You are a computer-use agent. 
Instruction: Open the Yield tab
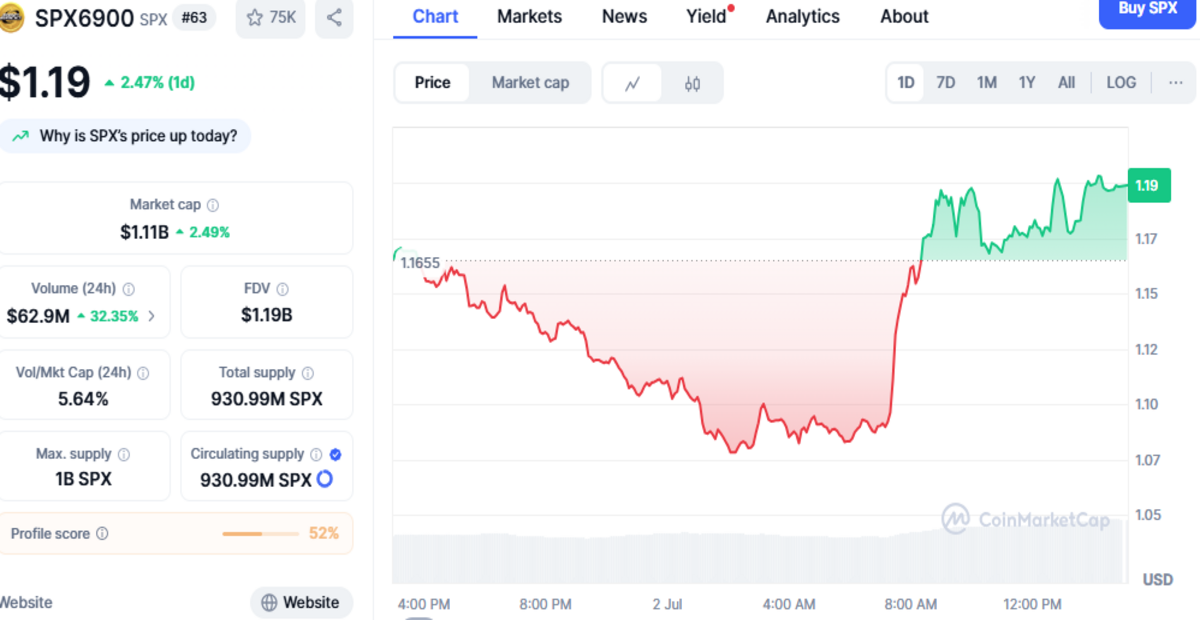707,17
